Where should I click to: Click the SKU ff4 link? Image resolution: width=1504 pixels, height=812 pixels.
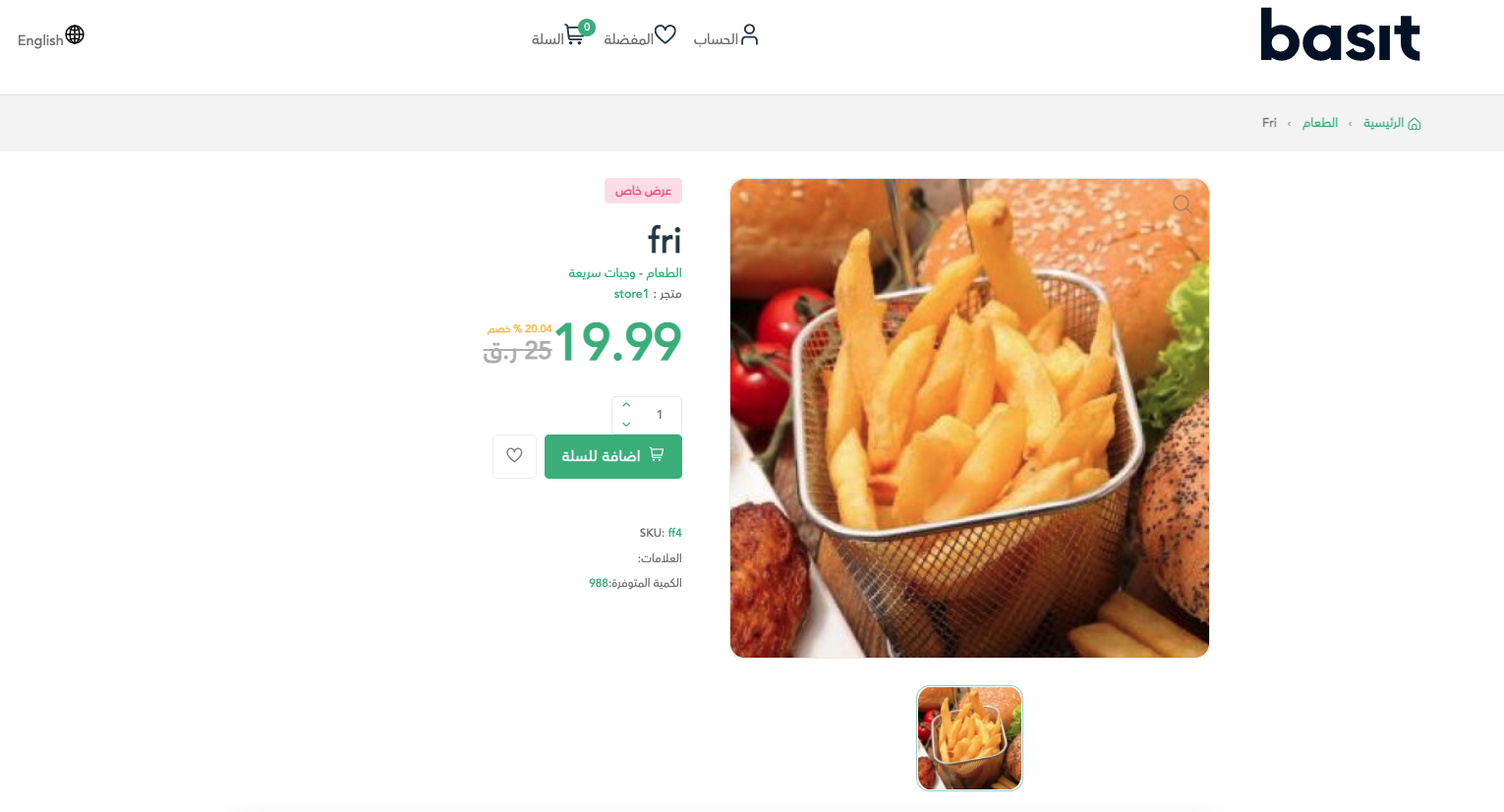point(674,533)
